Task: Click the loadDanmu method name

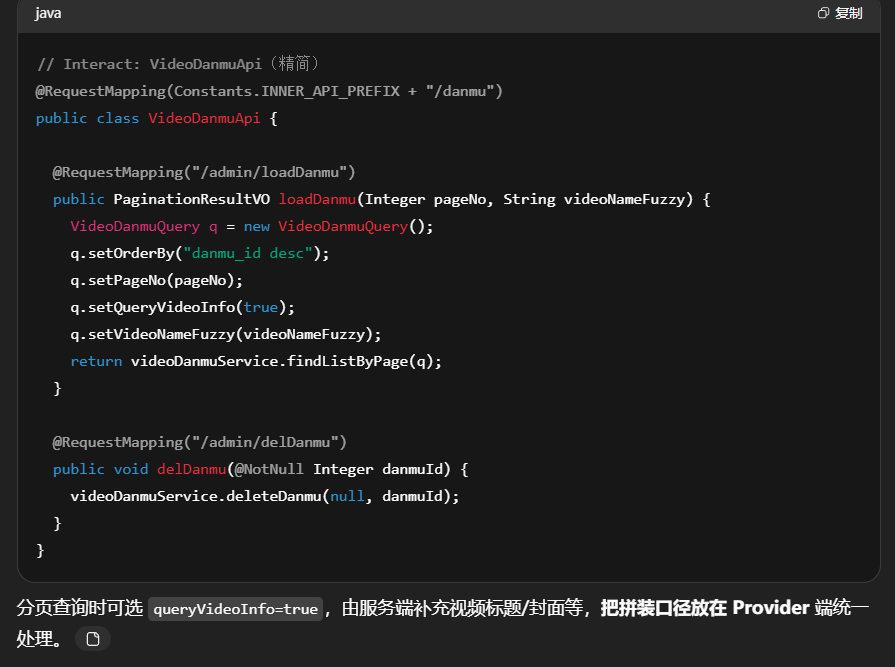Action: tap(318, 199)
